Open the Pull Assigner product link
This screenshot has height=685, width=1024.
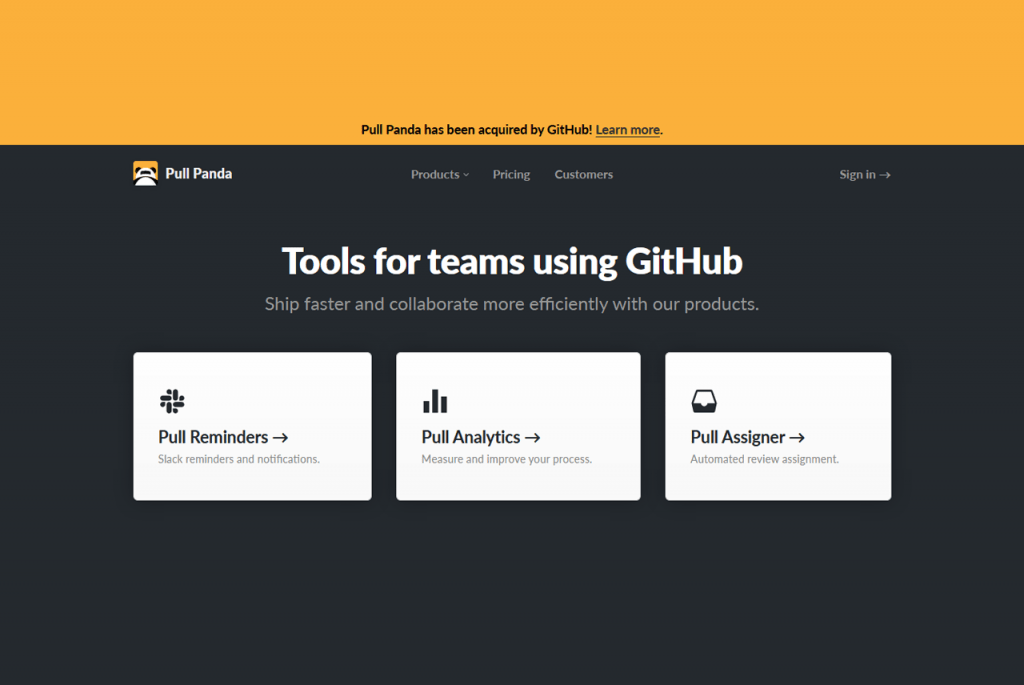coord(737,437)
